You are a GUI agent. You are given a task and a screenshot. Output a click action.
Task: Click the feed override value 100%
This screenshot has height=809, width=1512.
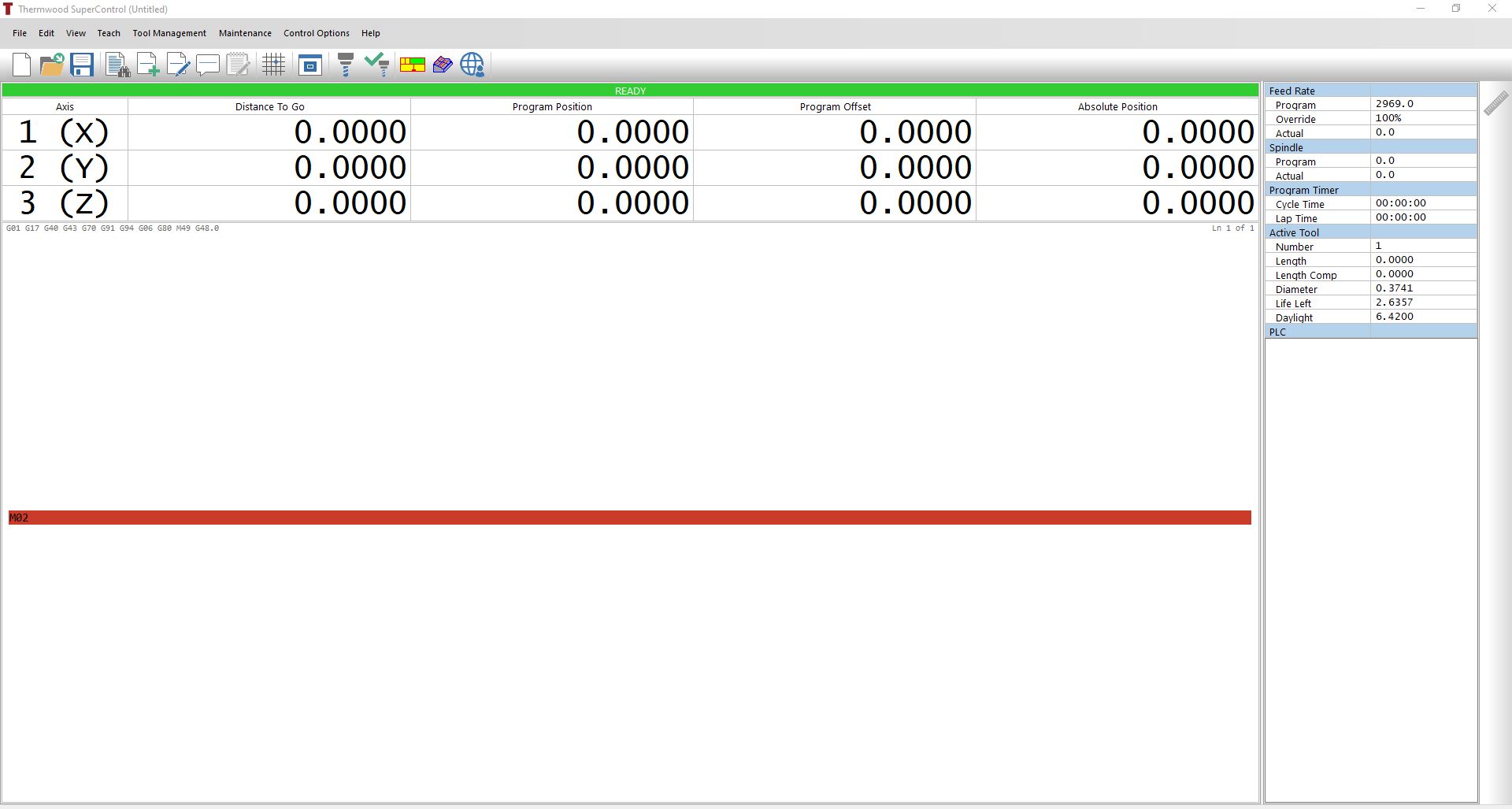pos(1424,118)
